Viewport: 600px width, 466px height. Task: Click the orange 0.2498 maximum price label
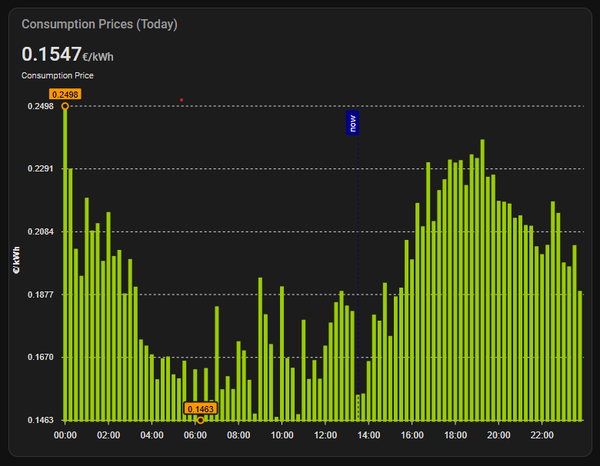point(65,94)
